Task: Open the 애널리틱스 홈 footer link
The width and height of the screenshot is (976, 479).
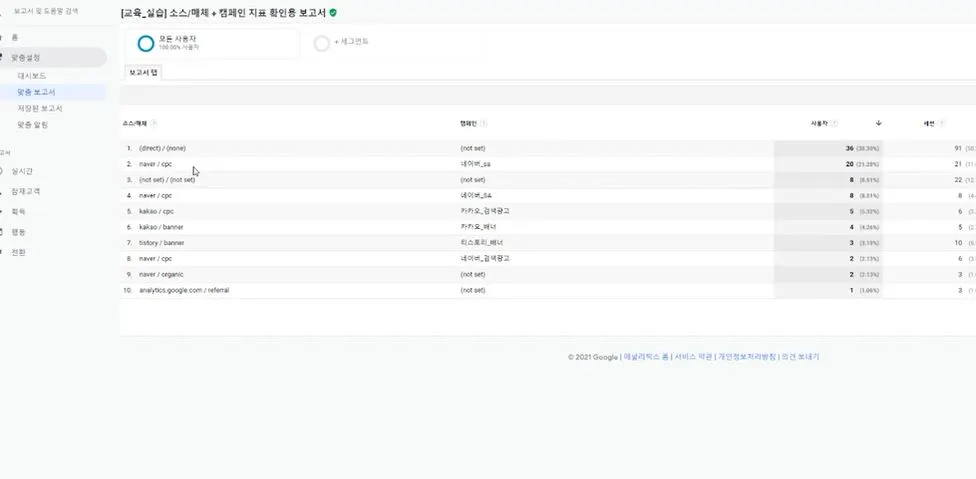Action: (x=646, y=357)
